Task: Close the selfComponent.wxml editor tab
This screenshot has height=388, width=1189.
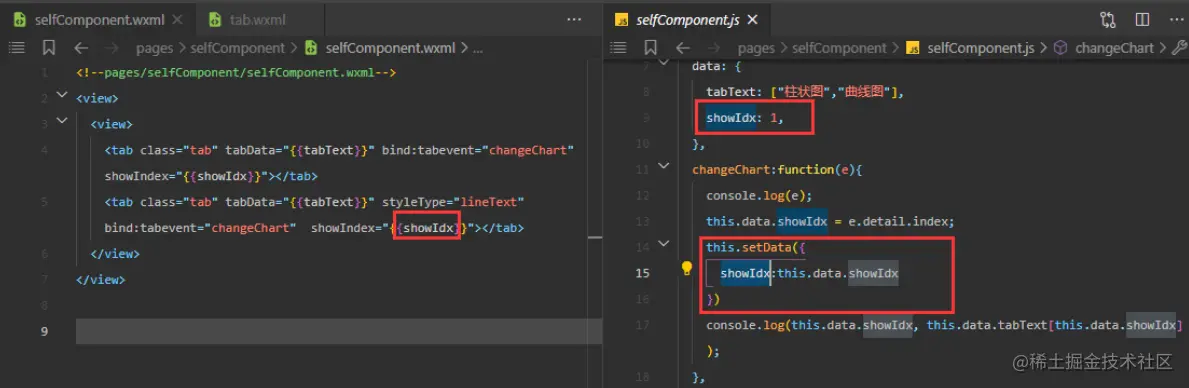Action: click(x=177, y=20)
